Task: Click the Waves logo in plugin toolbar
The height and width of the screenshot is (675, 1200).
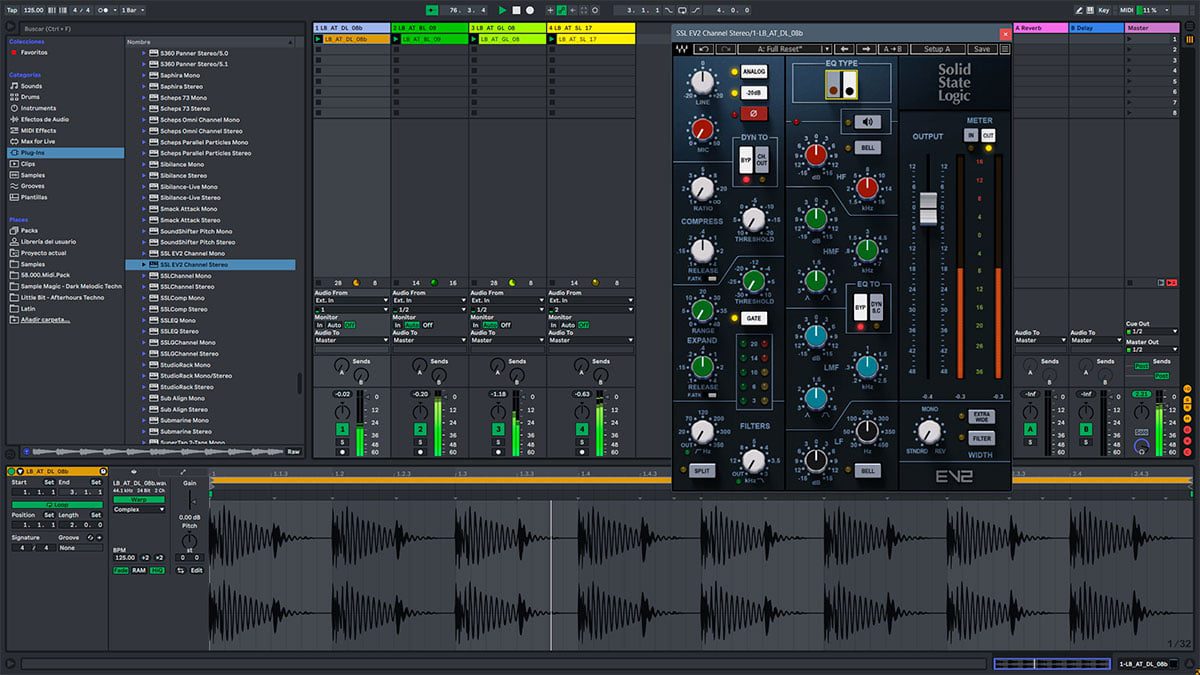Action: coord(682,48)
